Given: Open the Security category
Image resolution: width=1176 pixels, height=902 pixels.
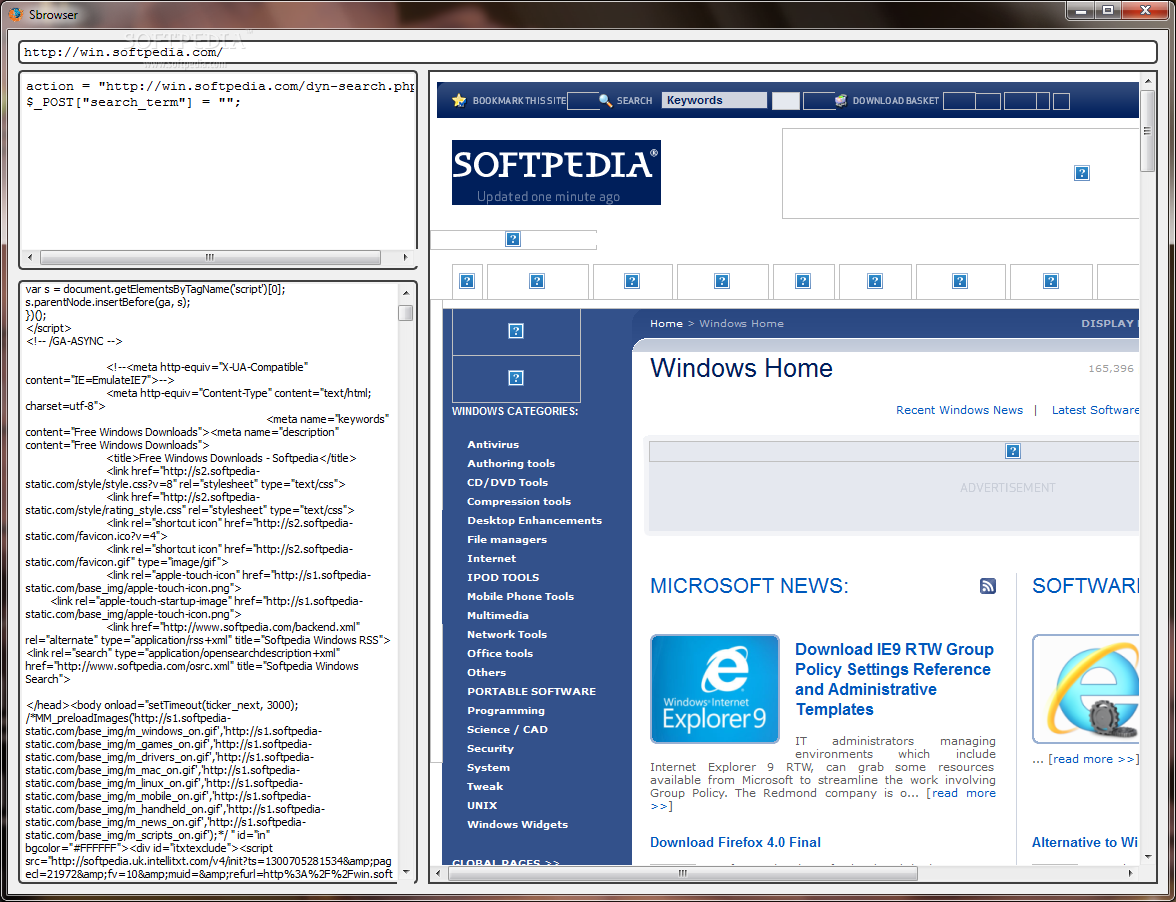Looking at the screenshot, I should click(x=490, y=748).
